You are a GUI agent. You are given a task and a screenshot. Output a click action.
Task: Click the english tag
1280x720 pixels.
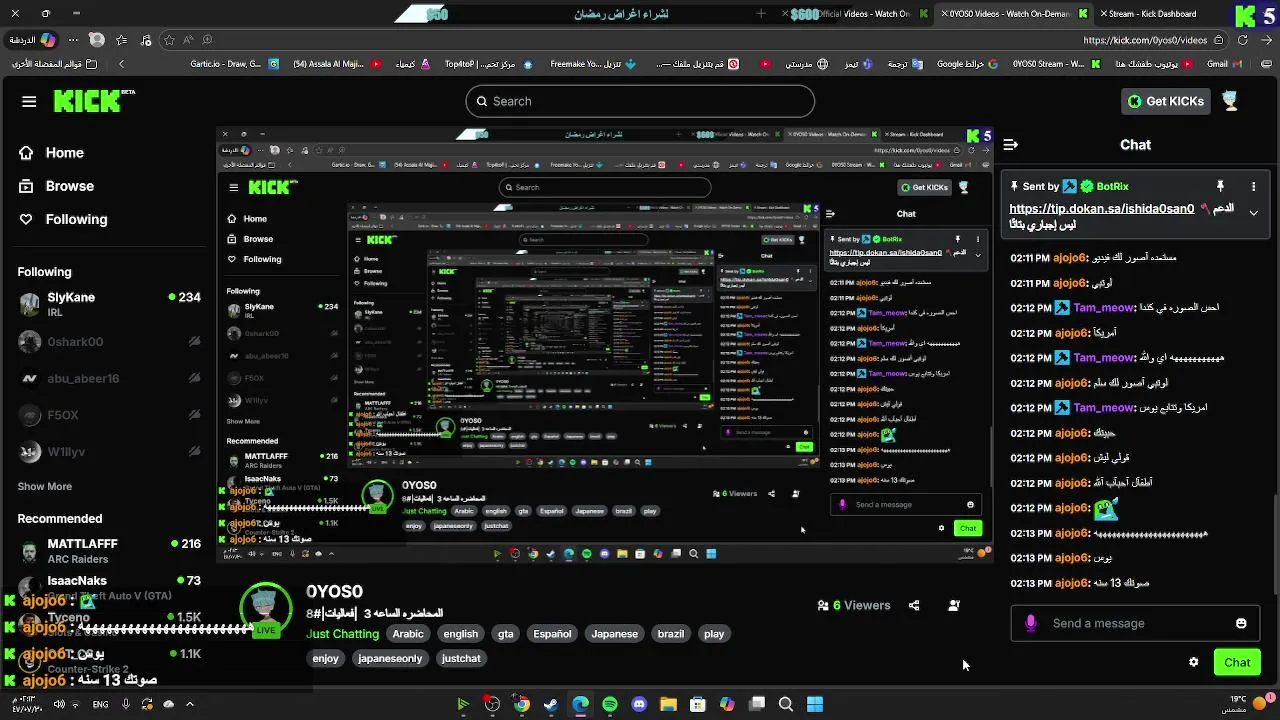pos(460,634)
